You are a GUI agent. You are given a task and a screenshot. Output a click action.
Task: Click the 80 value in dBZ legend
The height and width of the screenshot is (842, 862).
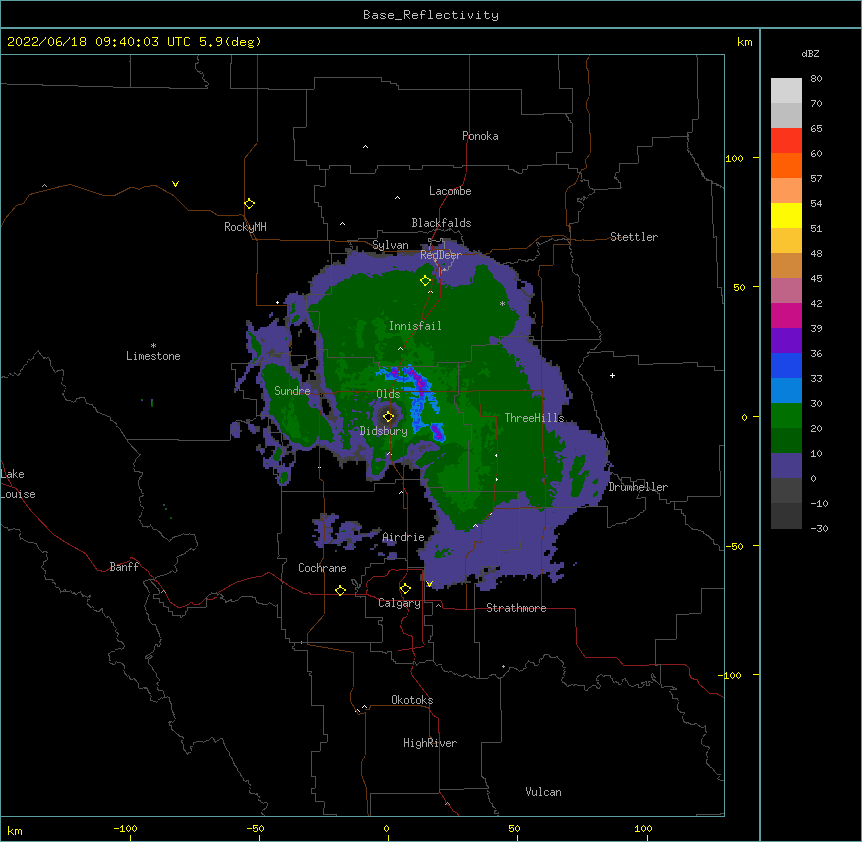tap(816, 78)
